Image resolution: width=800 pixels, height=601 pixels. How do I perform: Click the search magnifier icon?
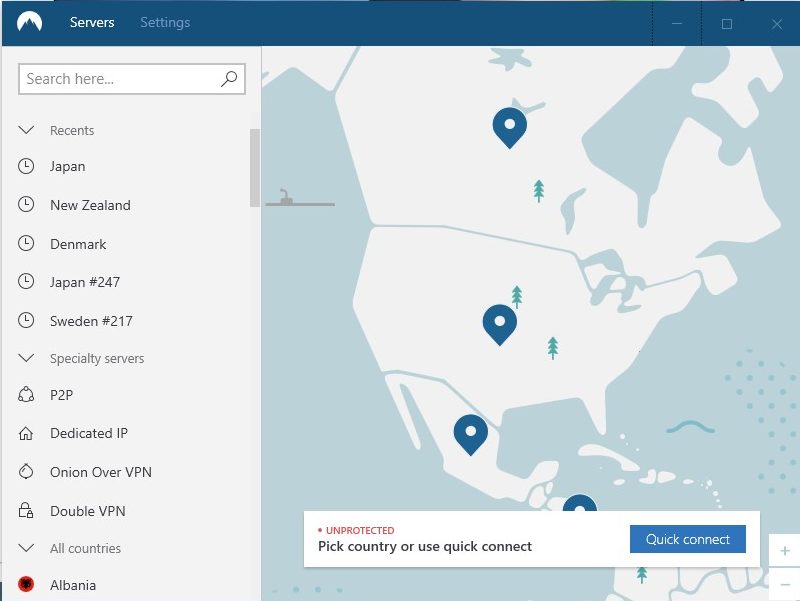[x=229, y=79]
